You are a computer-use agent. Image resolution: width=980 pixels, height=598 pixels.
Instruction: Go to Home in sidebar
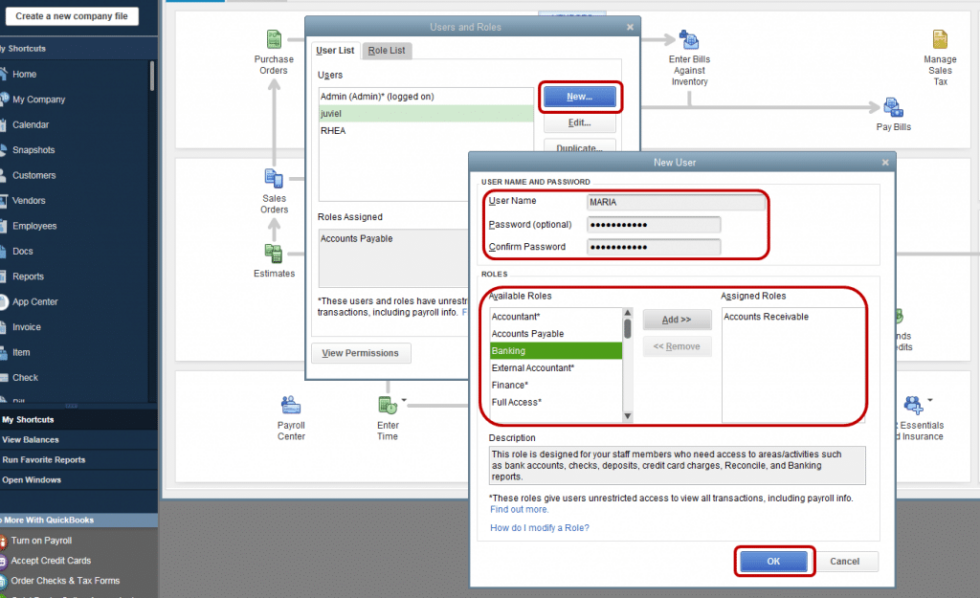click(24, 74)
